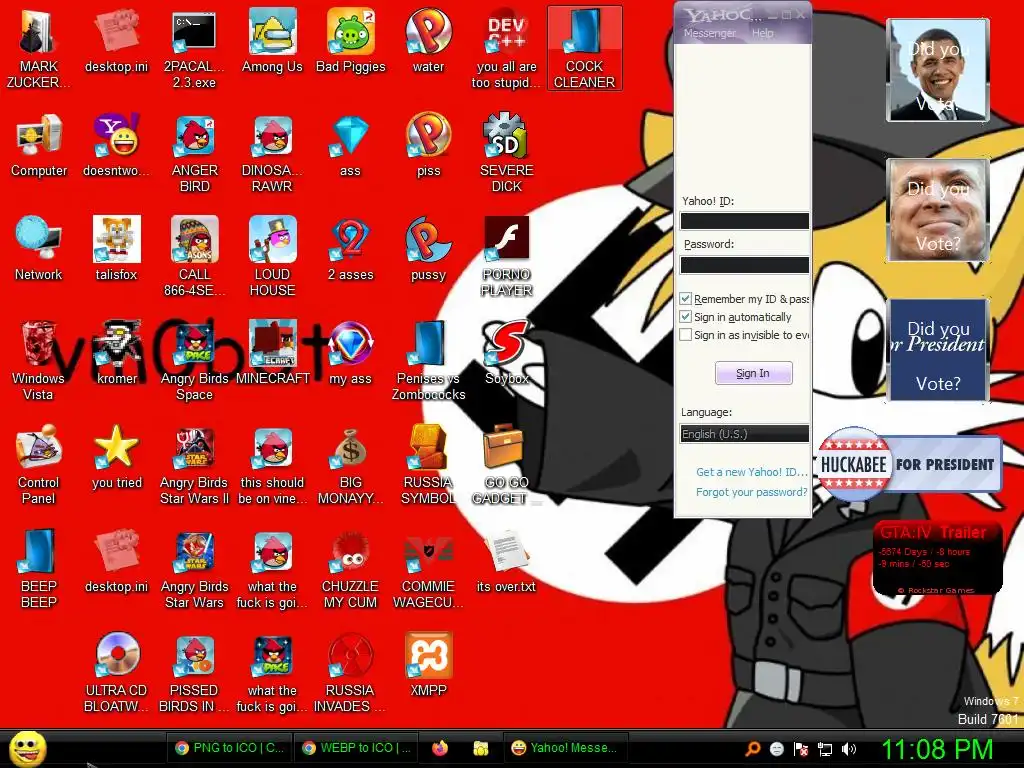Open the RUSSIA INVADES... desktop icon
This screenshot has height=768, width=1024.
(350, 673)
